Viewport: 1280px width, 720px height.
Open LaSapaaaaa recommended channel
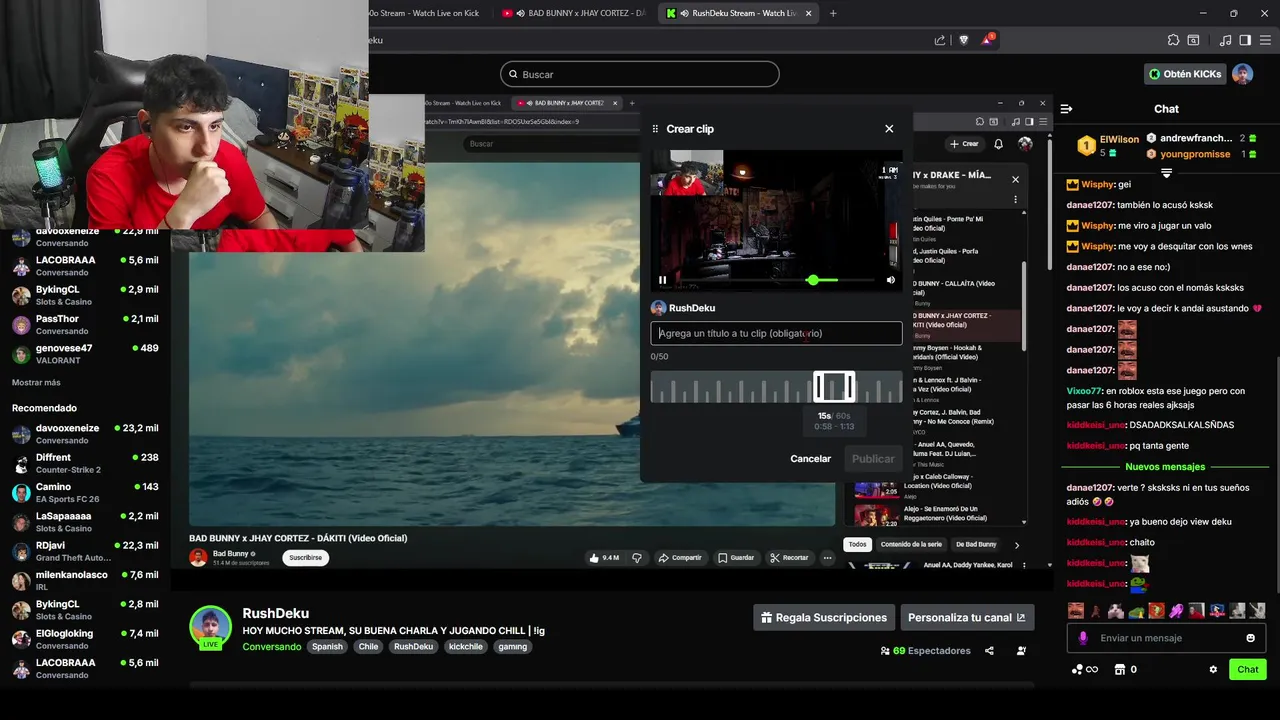85,522
